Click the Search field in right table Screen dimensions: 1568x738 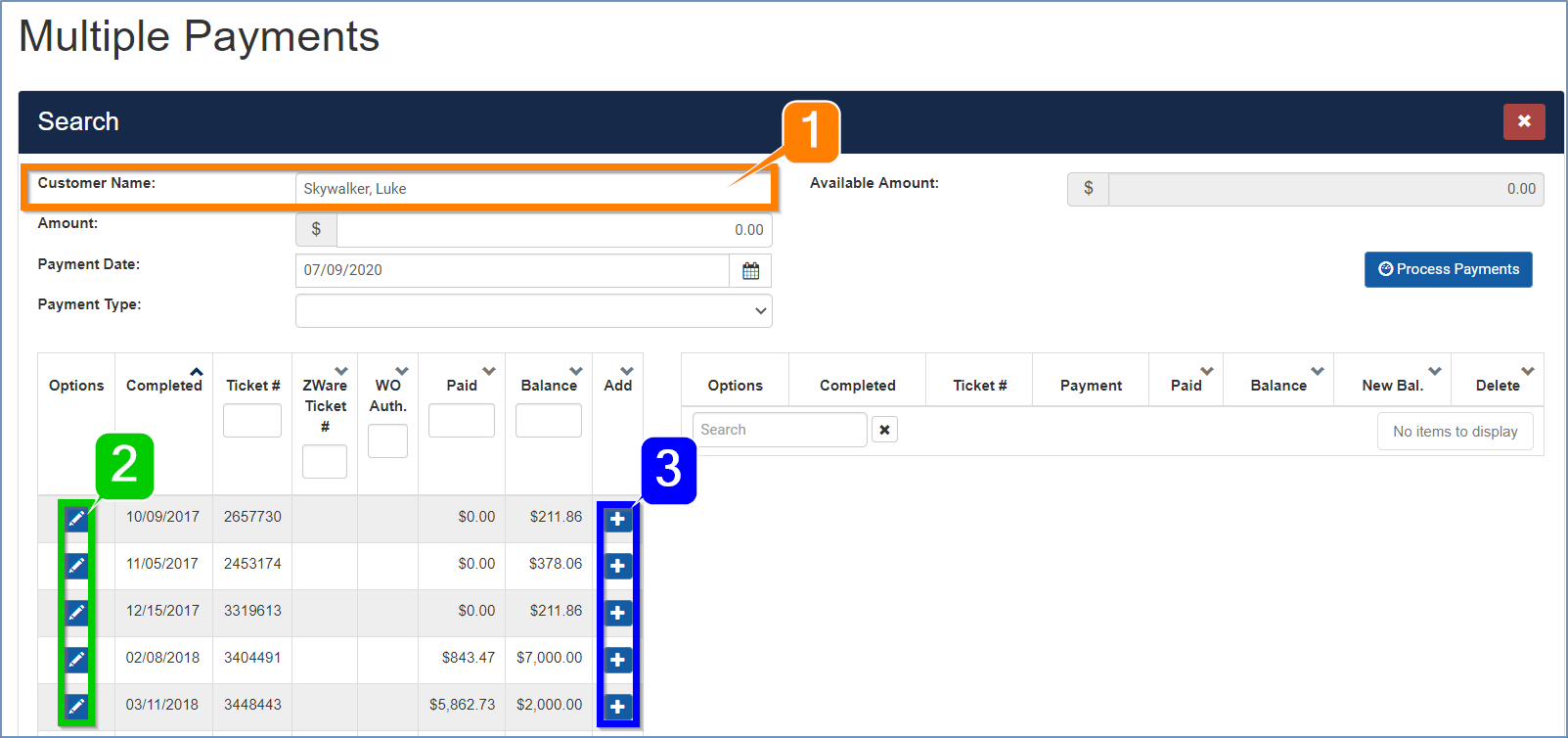pyautogui.click(x=780, y=430)
